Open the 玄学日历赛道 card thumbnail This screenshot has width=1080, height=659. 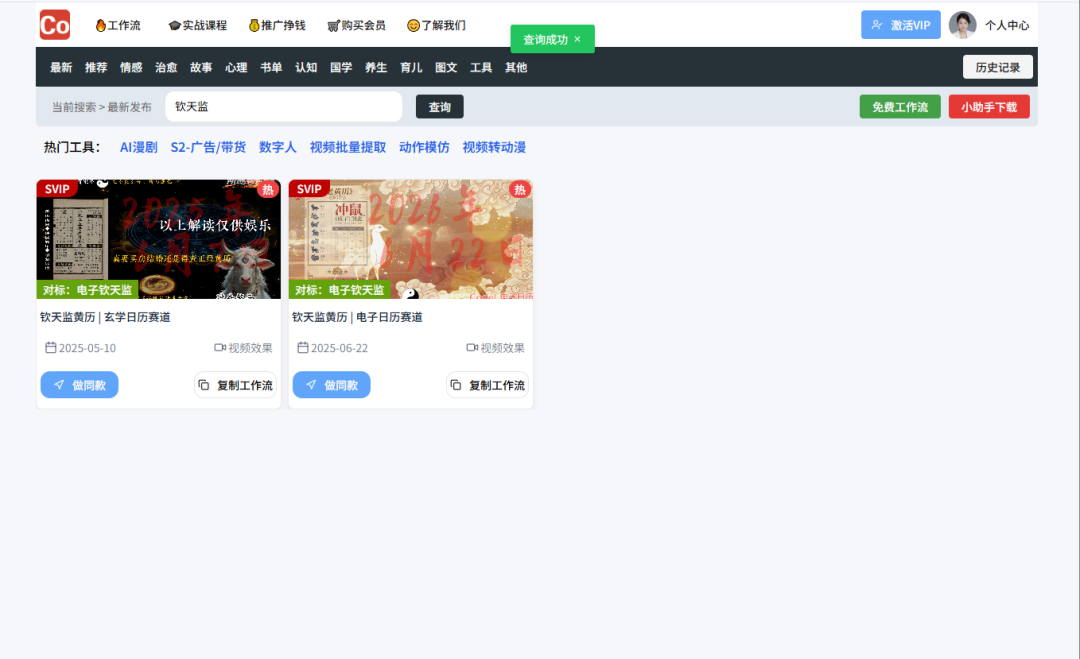pos(159,239)
